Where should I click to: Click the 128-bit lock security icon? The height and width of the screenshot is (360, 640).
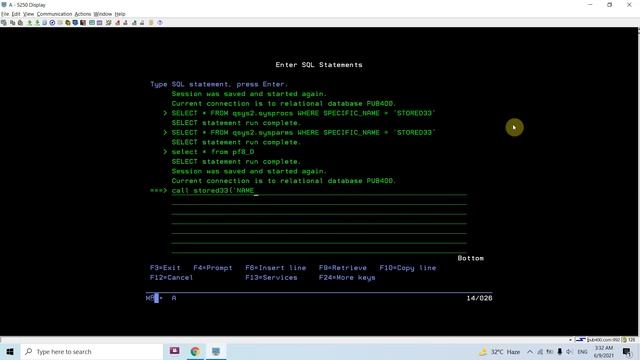coord(624,340)
